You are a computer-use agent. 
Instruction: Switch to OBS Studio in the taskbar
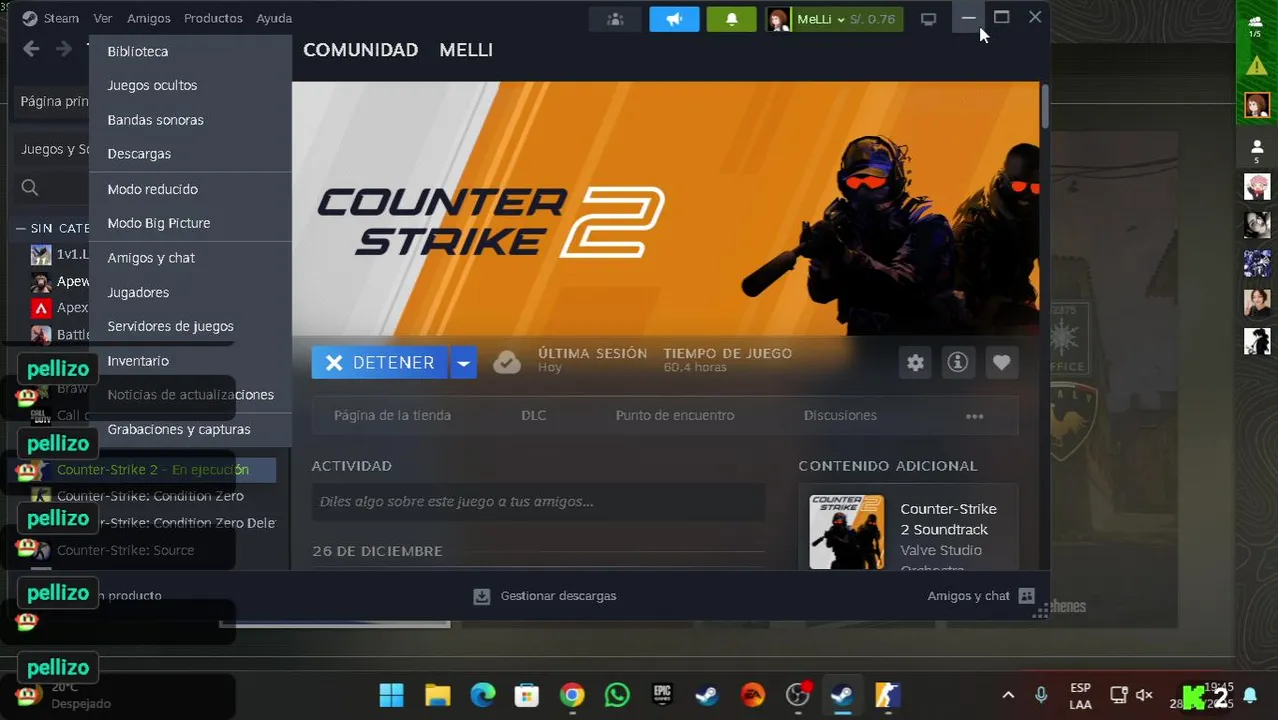pyautogui.click(x=798, y=695)
